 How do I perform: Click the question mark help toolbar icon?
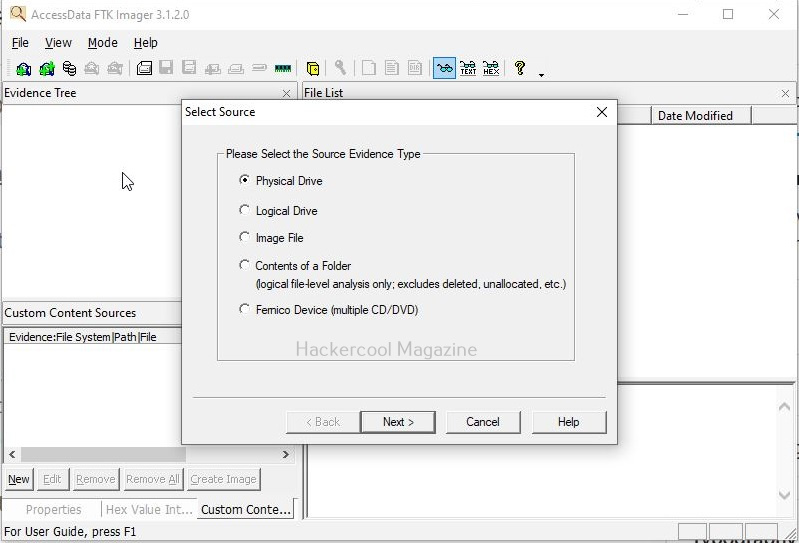519,69
